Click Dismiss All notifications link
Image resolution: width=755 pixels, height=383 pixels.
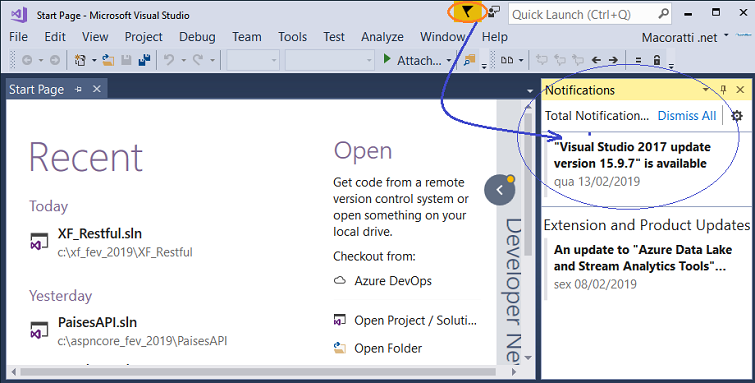(687, 116)
